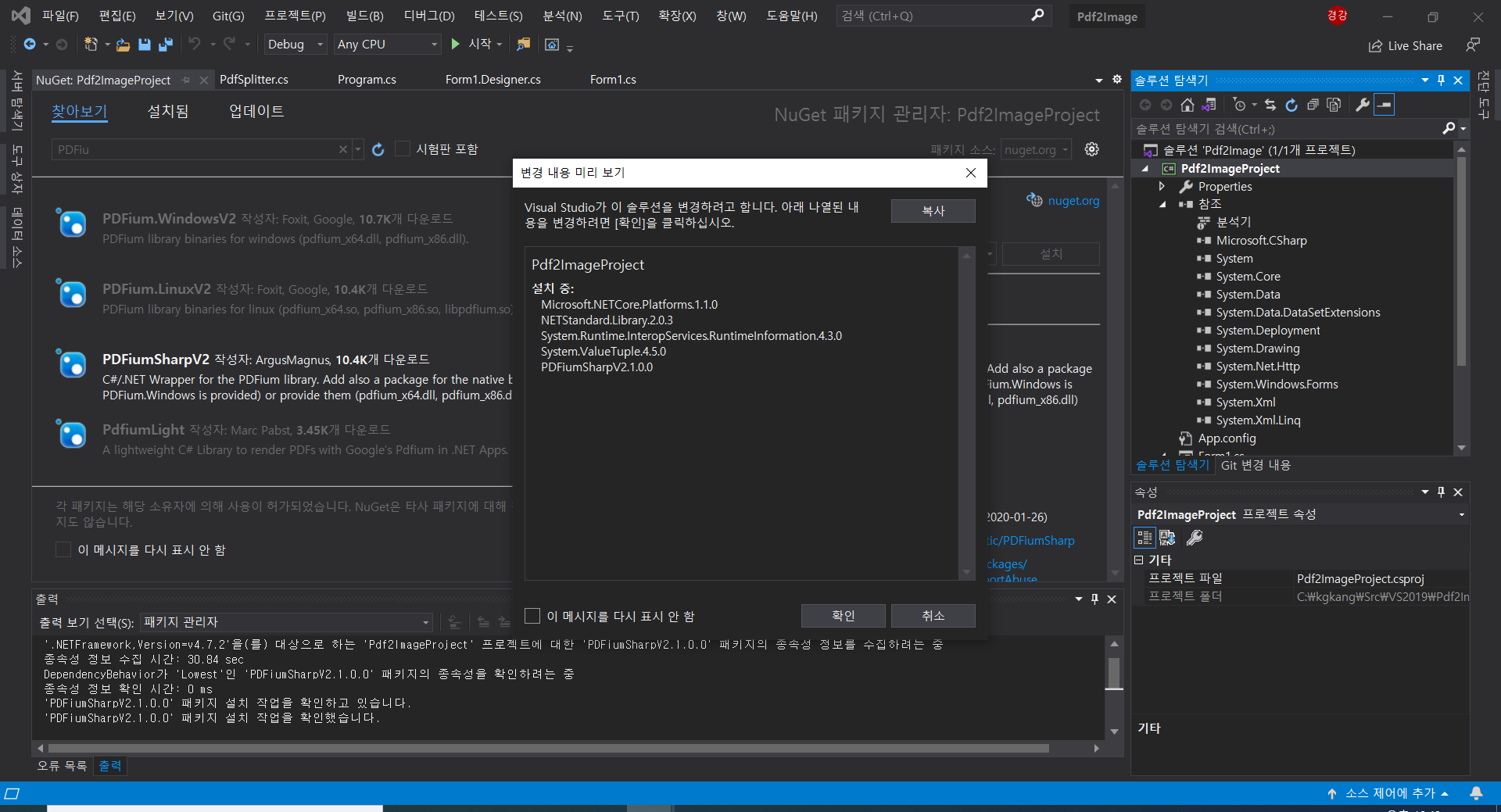Click 소스 제어에 추가 in status bar

(1388, 793)
